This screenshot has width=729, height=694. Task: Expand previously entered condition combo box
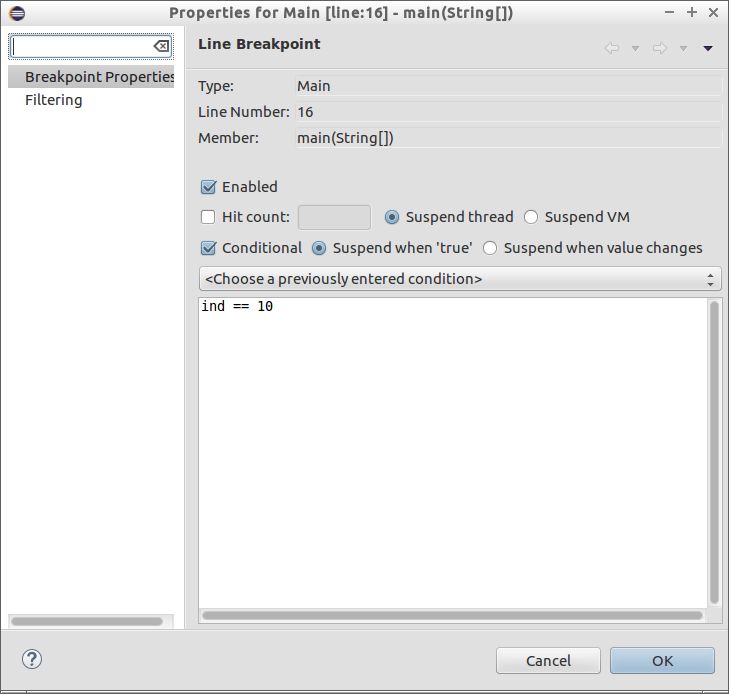point(459,279)
